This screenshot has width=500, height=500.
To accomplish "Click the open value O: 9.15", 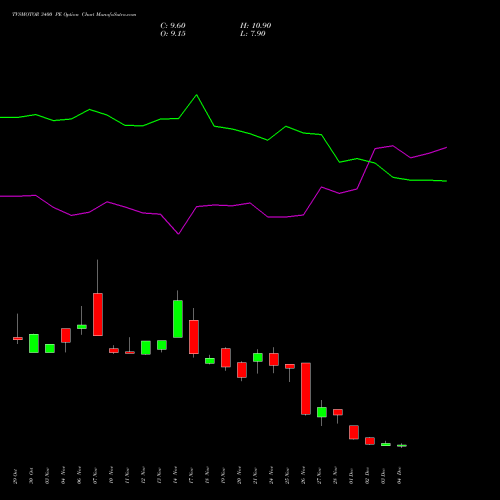I will point(173,34).
